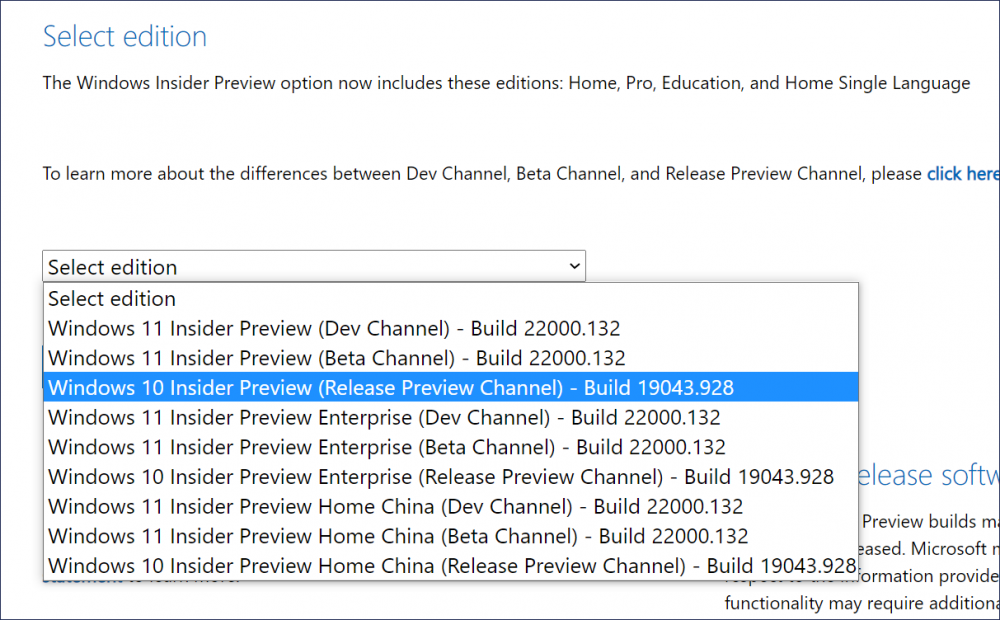Choose highlighted Windows 10 Release Preview Channel option

tap(451, 388)
